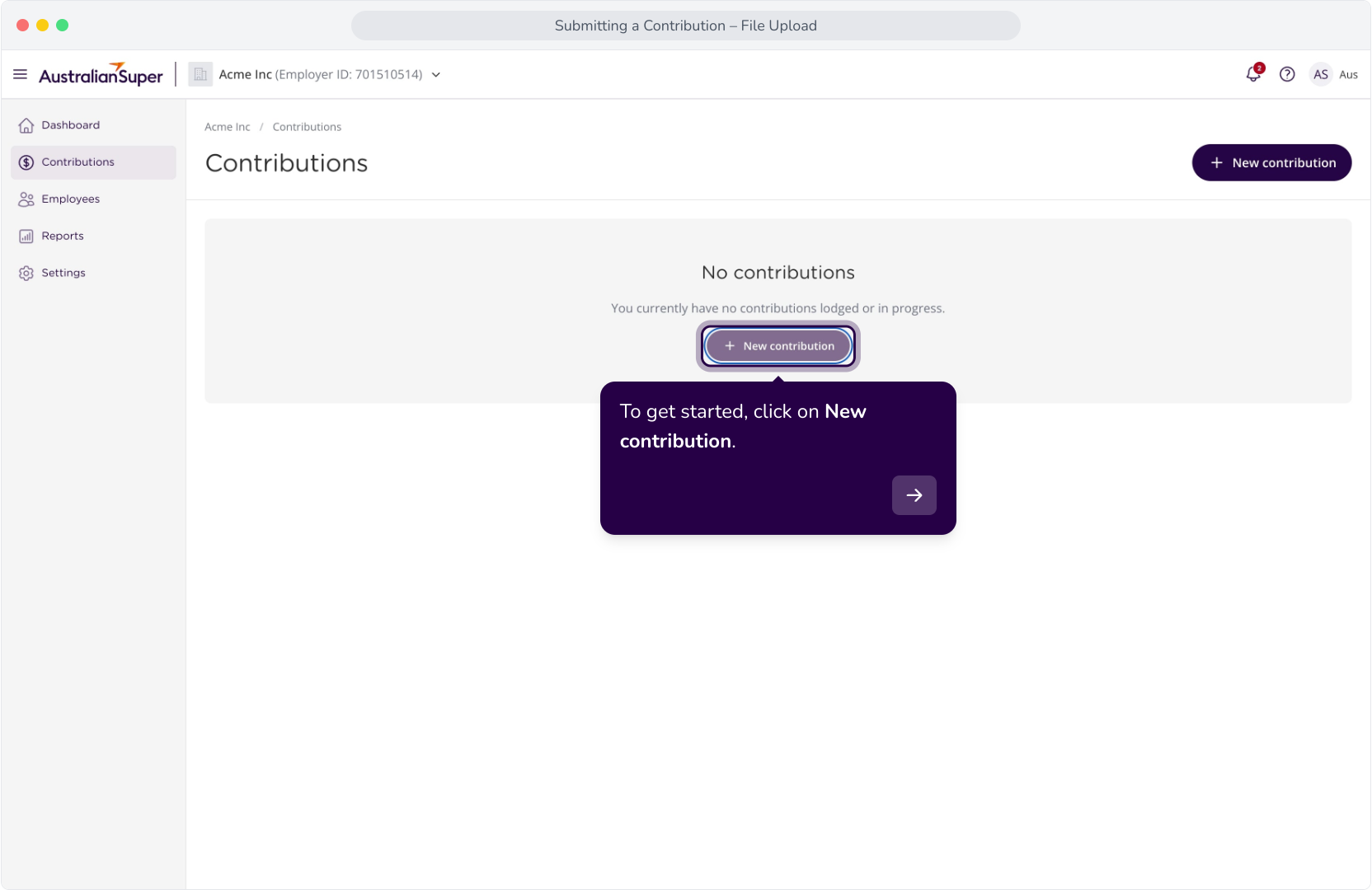
Task: Open the help question mark icon
Action: pyautogui.click(x=1287, y=74)
